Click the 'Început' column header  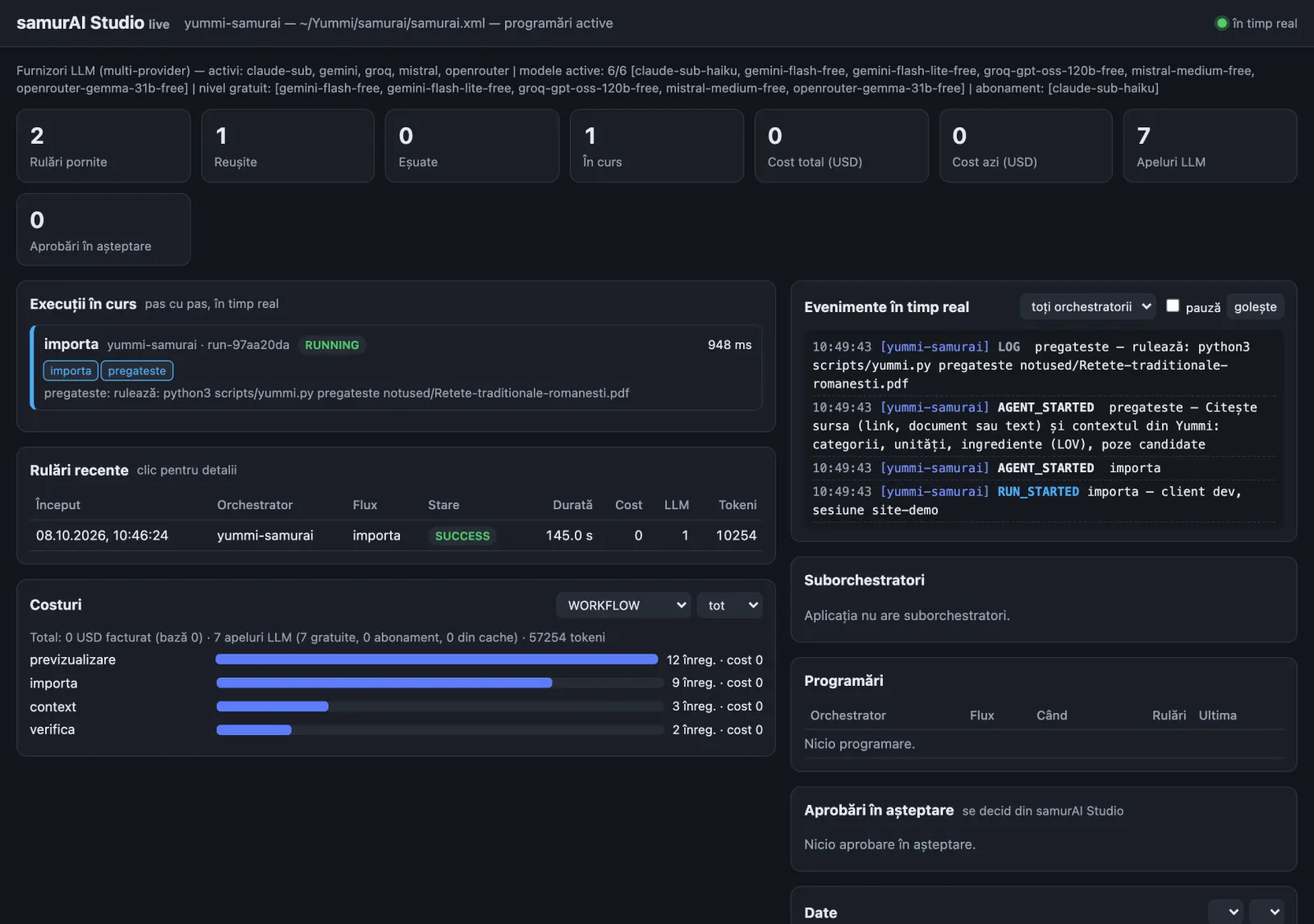pos(58,504)
